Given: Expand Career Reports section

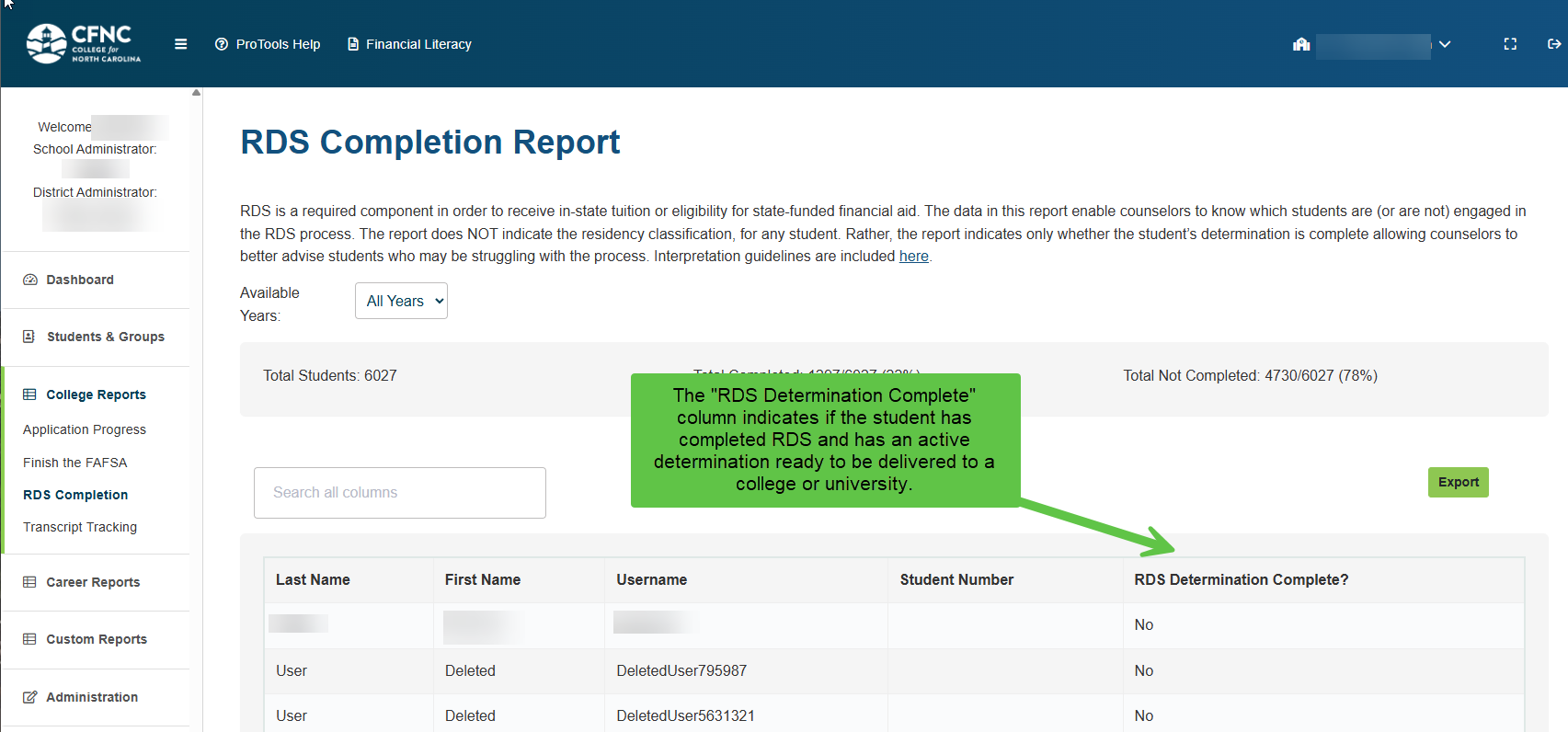Looking at the screenshot, I should [93, 582].
